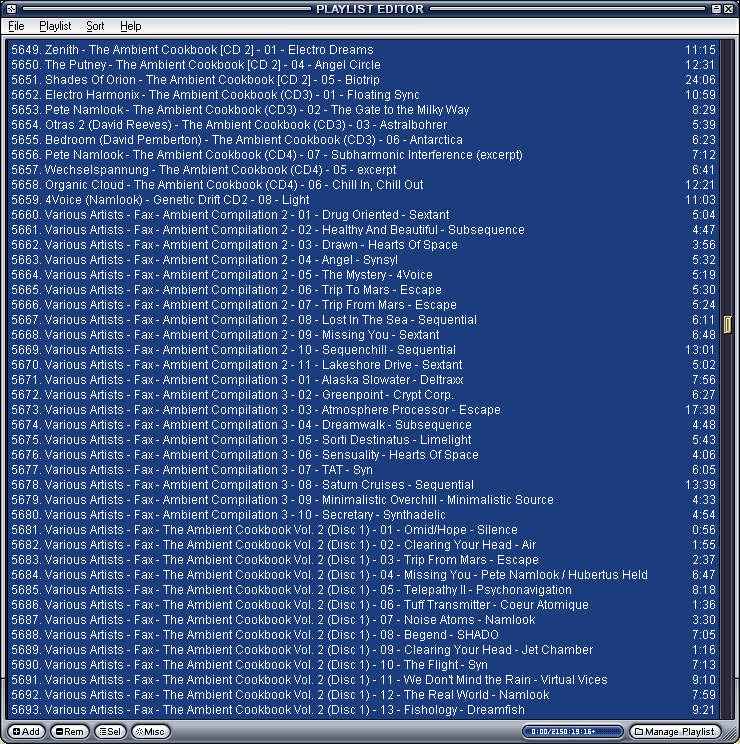Select track 5691 We Don't Mind the Rain
Image resolution: width=740 pixels, height=744 pixels.
point(363,680)
